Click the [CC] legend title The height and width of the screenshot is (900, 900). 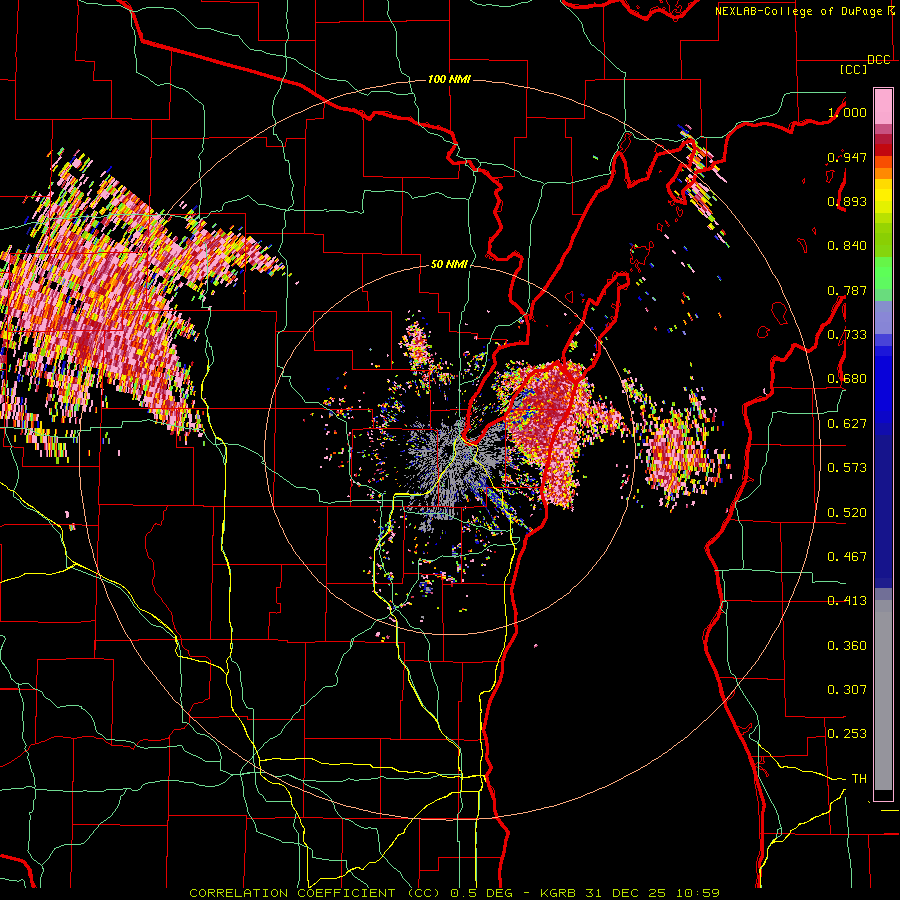point(854,69)
